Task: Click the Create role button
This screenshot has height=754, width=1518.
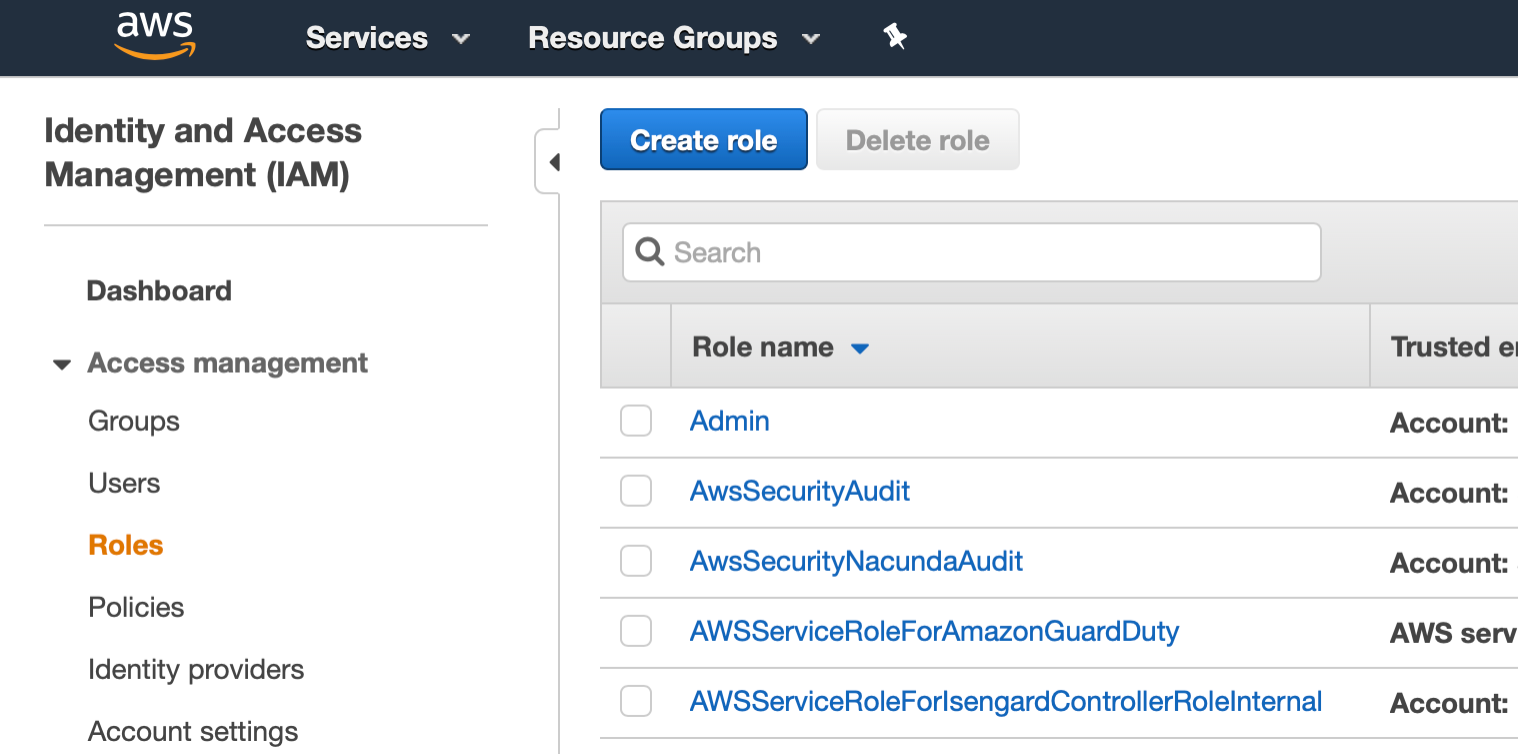Action: [703, 139]
